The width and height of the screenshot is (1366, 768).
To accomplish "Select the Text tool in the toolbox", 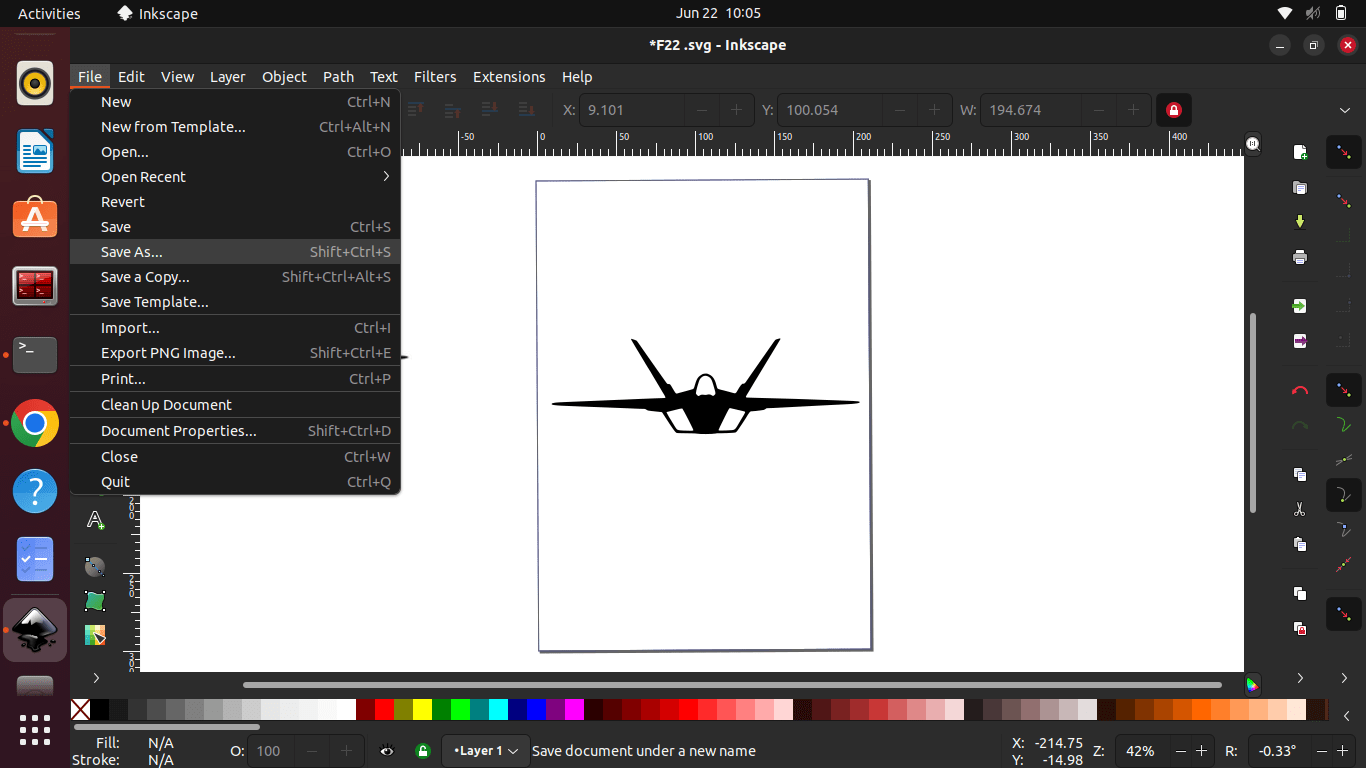I will click(95, 520).
